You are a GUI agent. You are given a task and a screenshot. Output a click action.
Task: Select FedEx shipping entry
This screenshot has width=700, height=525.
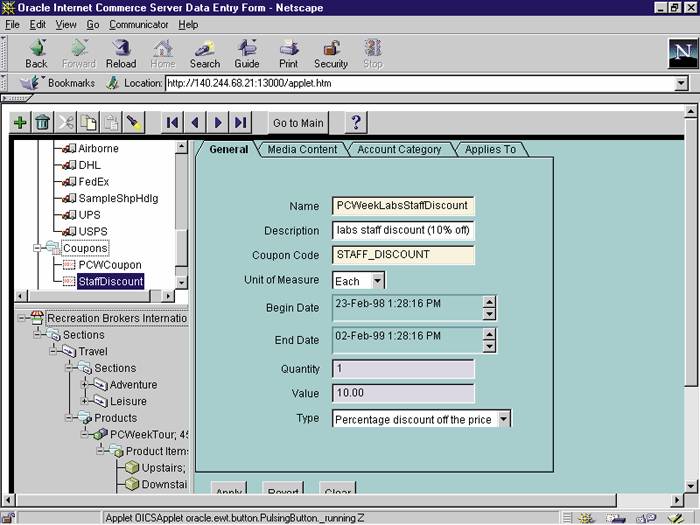point(94,182)
